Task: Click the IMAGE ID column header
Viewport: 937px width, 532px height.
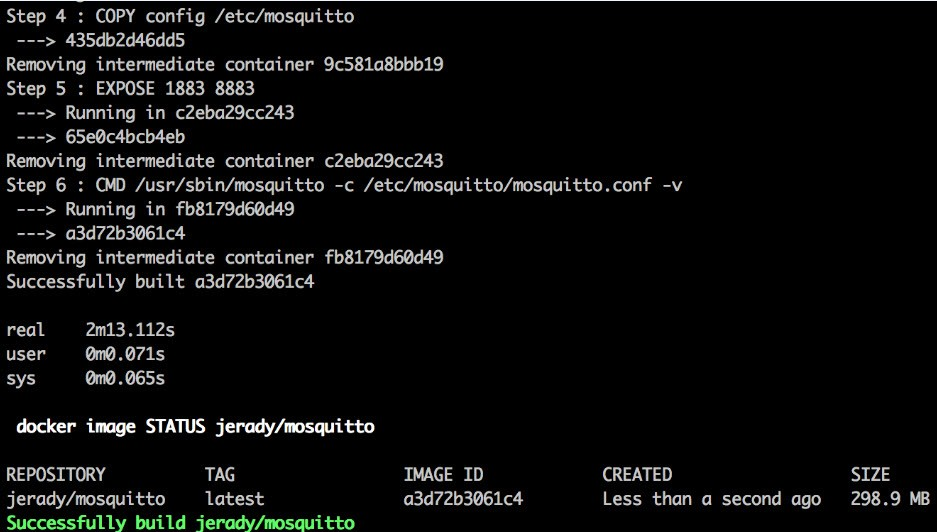Action: coord(442,475)
